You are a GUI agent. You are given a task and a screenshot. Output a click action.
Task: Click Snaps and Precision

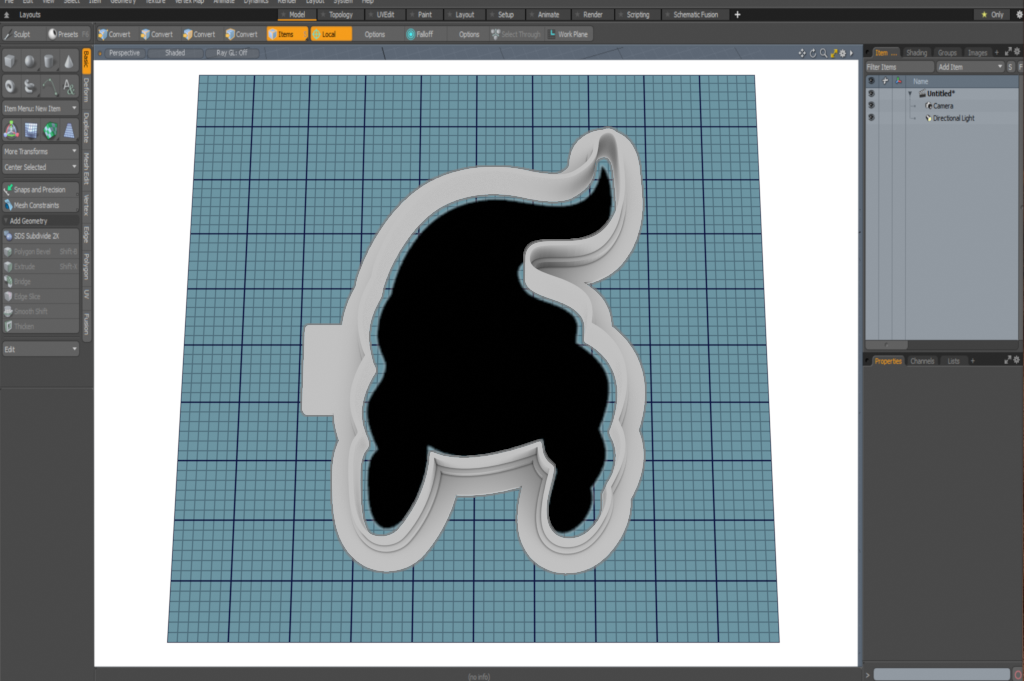point(40,189)
